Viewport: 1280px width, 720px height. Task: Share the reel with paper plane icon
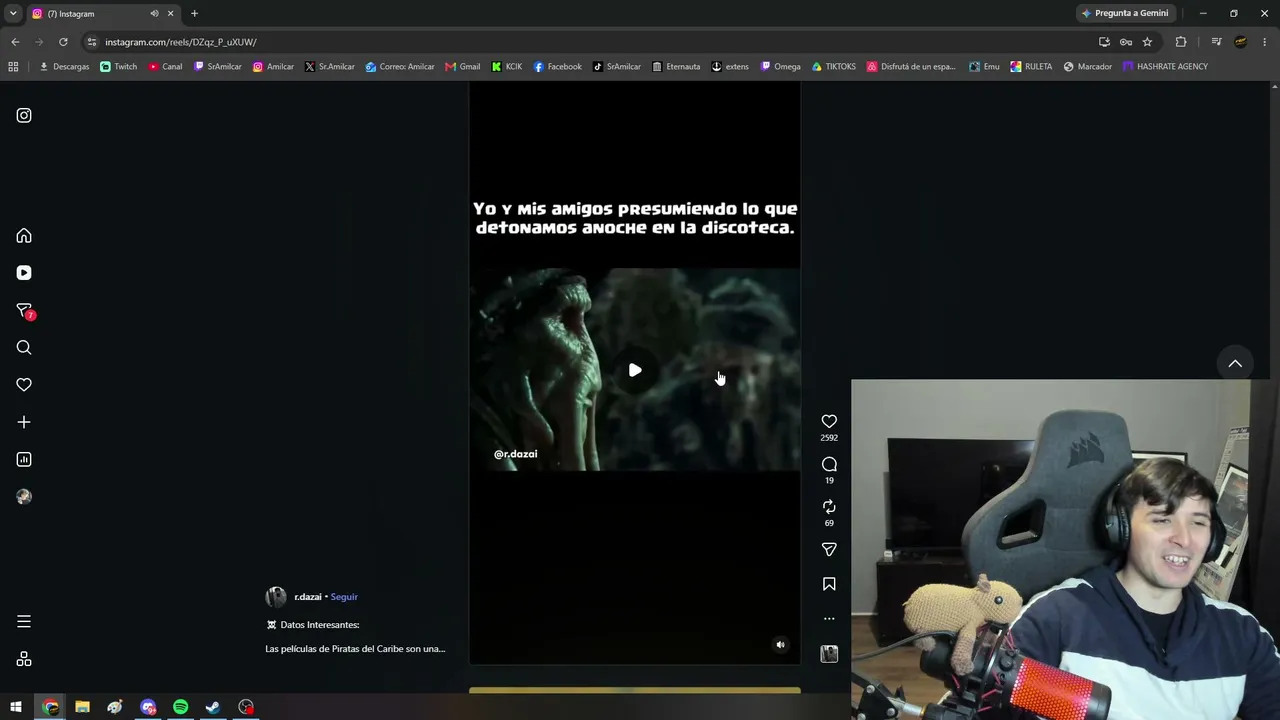829,549
